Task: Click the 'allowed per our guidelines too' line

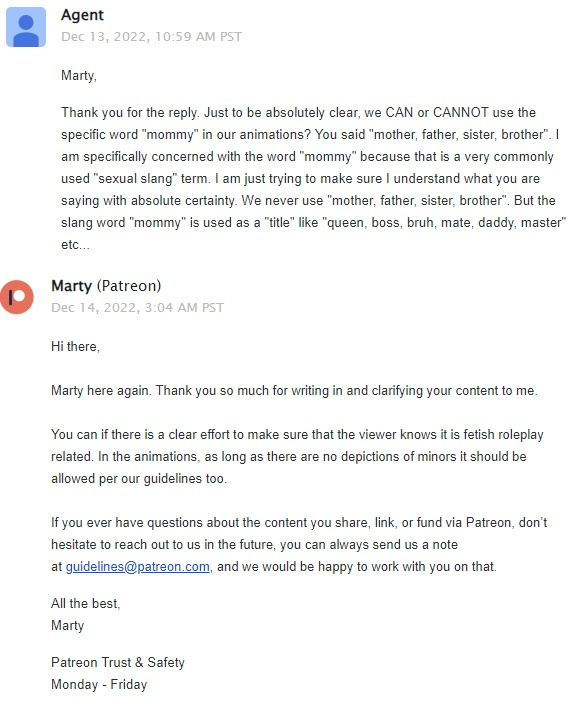Action: tap(139, 479)
